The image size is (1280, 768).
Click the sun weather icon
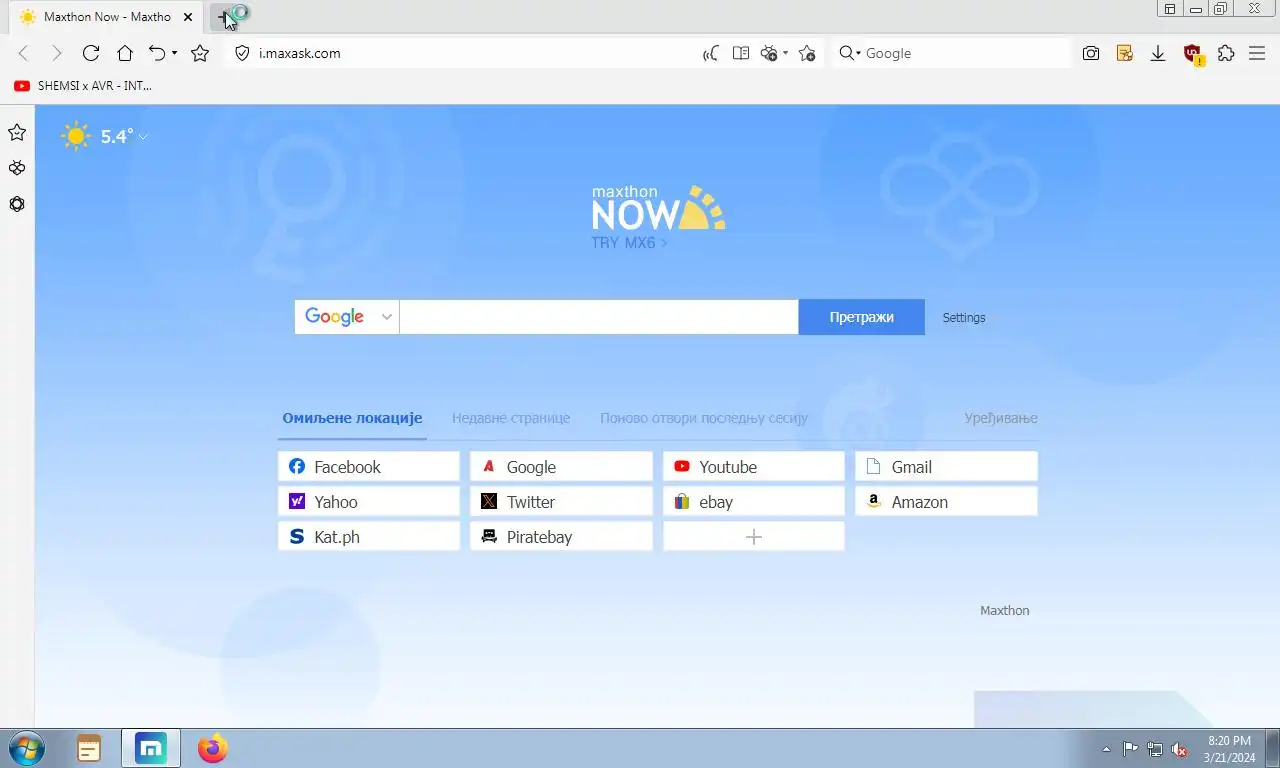click(76, 136)
